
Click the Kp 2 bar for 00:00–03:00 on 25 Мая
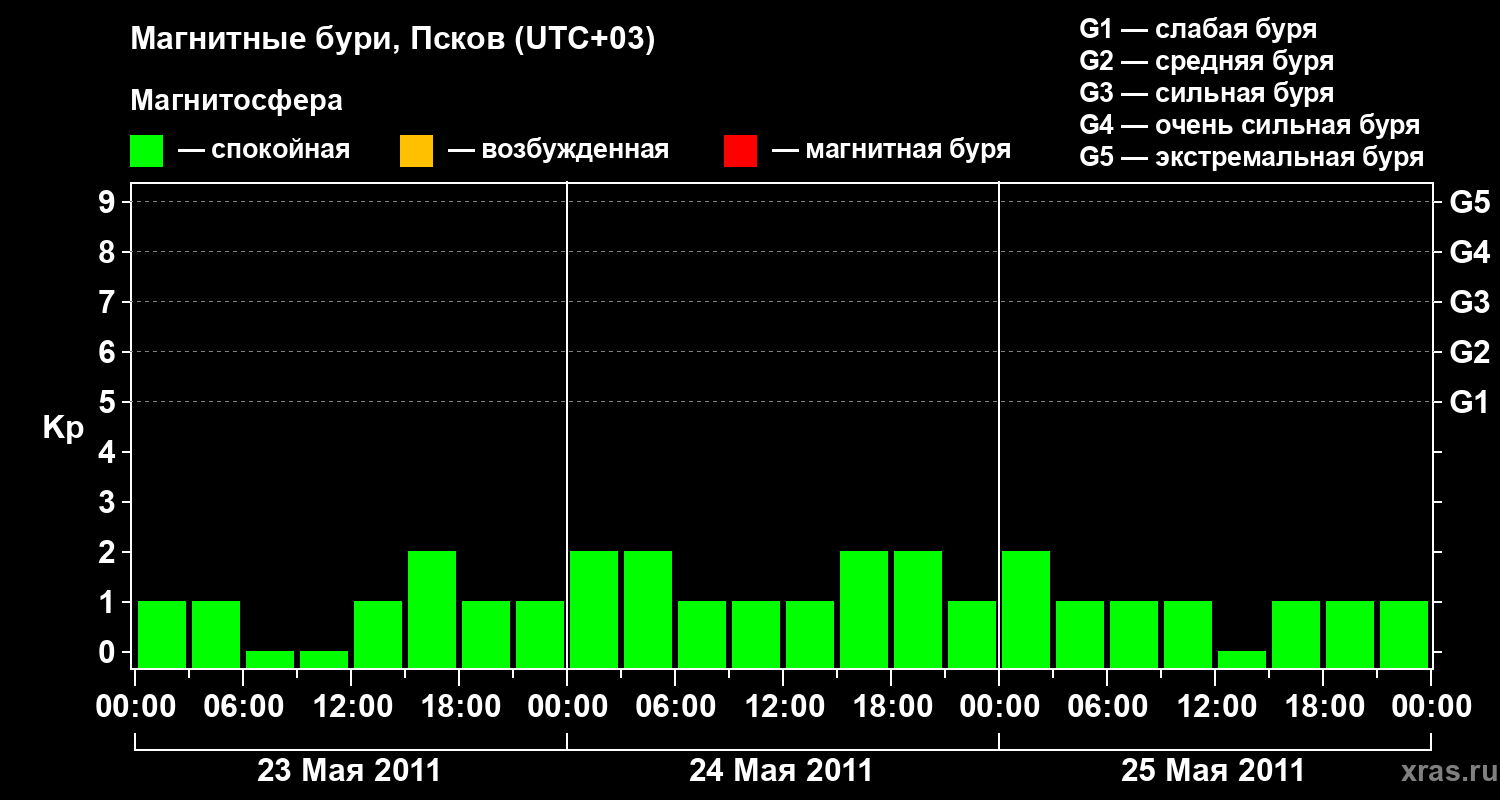pyautogui.click(x=1026, y=609)
